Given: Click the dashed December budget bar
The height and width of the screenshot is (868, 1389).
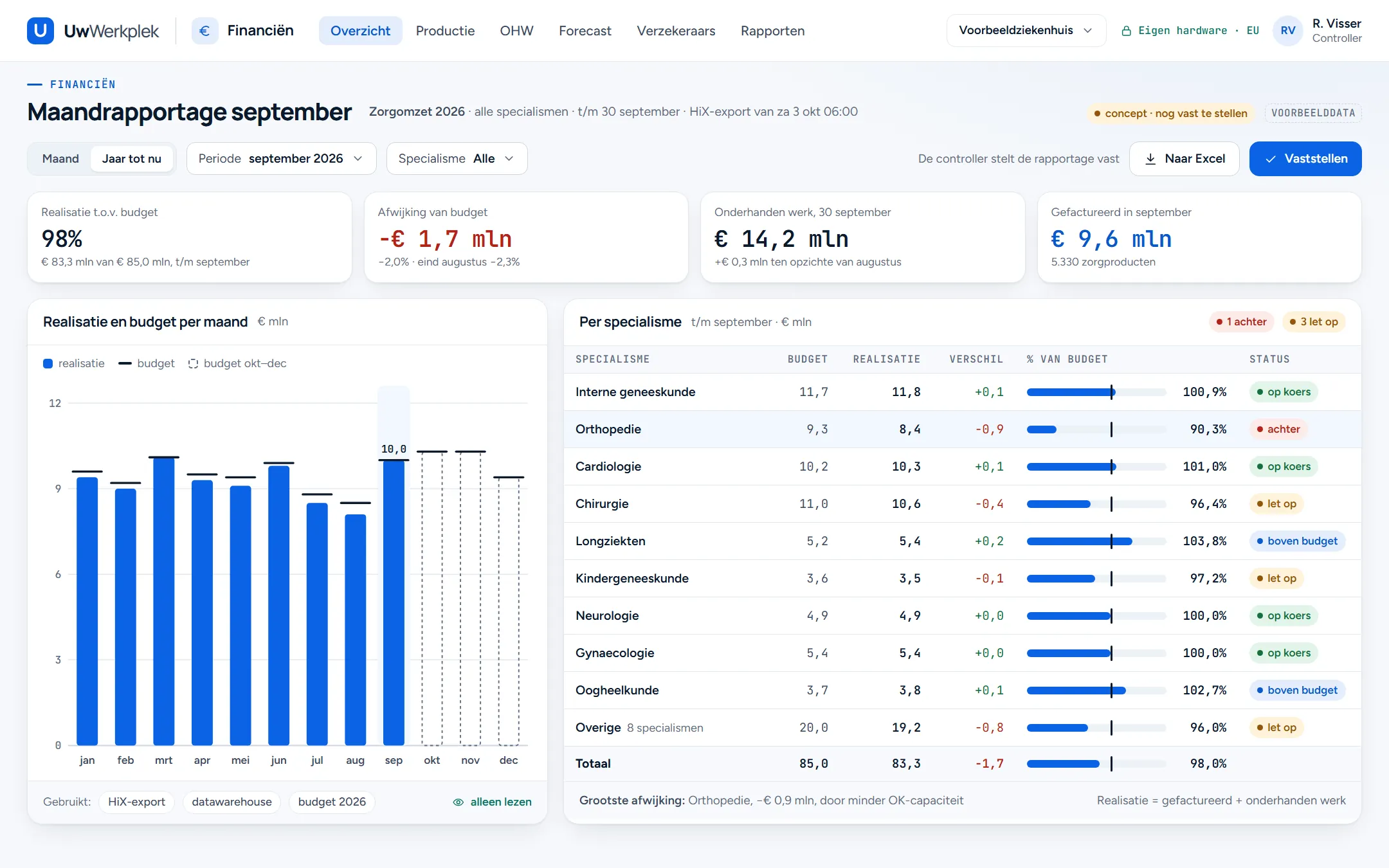Looking at the screenshot, I should click(x=509, y=611).
